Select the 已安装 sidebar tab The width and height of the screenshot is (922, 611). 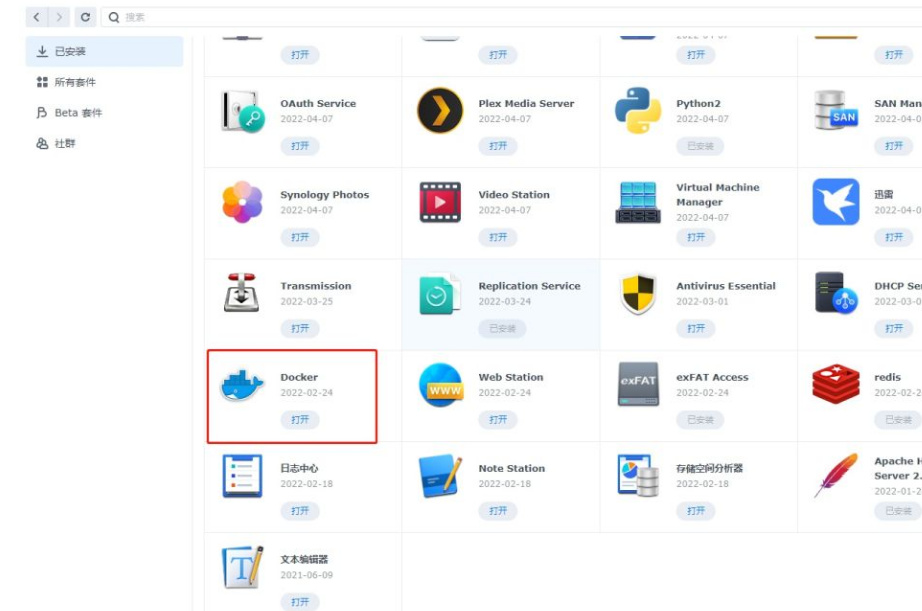tap(104, 51)
